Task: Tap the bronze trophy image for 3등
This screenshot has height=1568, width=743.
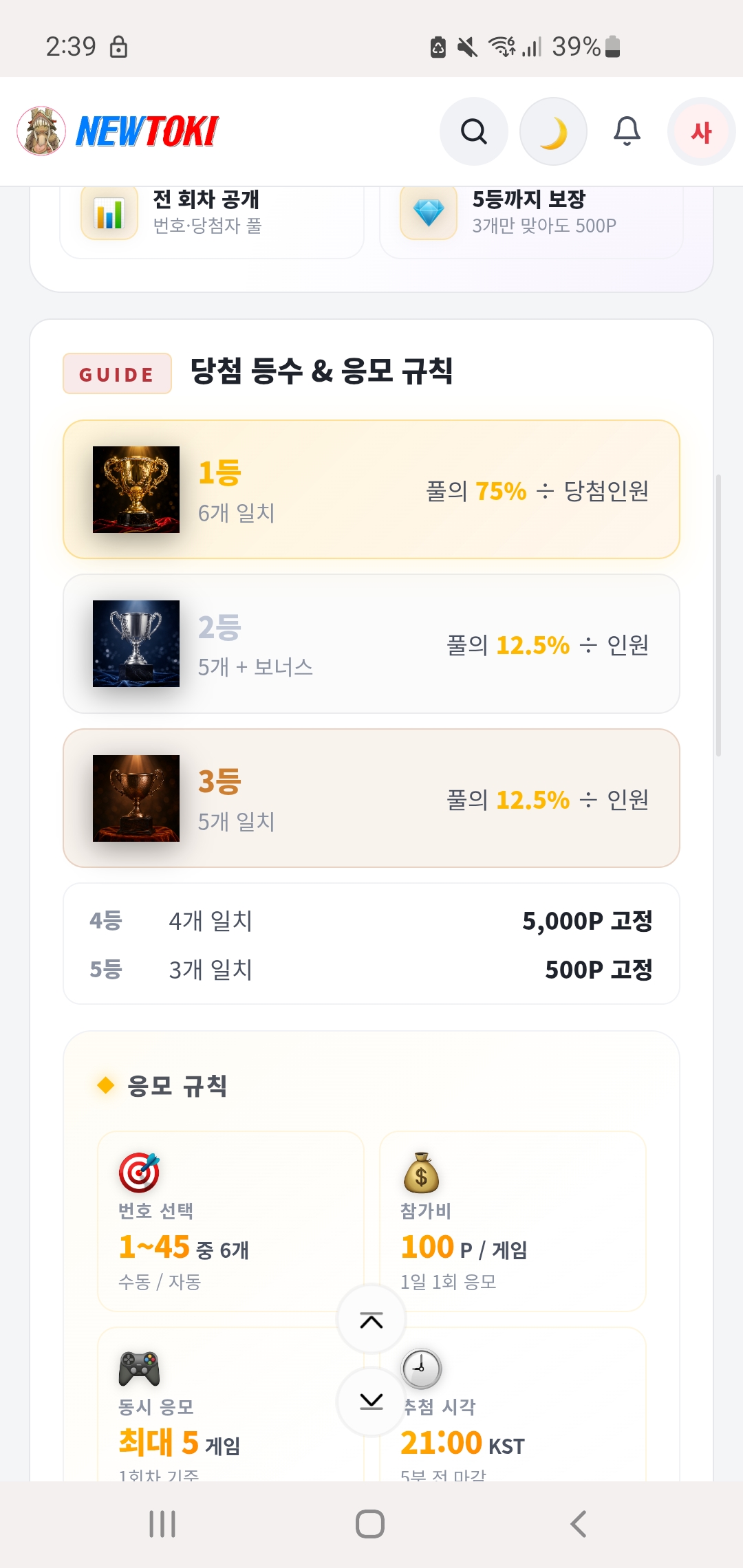Action: pos(136,798)
